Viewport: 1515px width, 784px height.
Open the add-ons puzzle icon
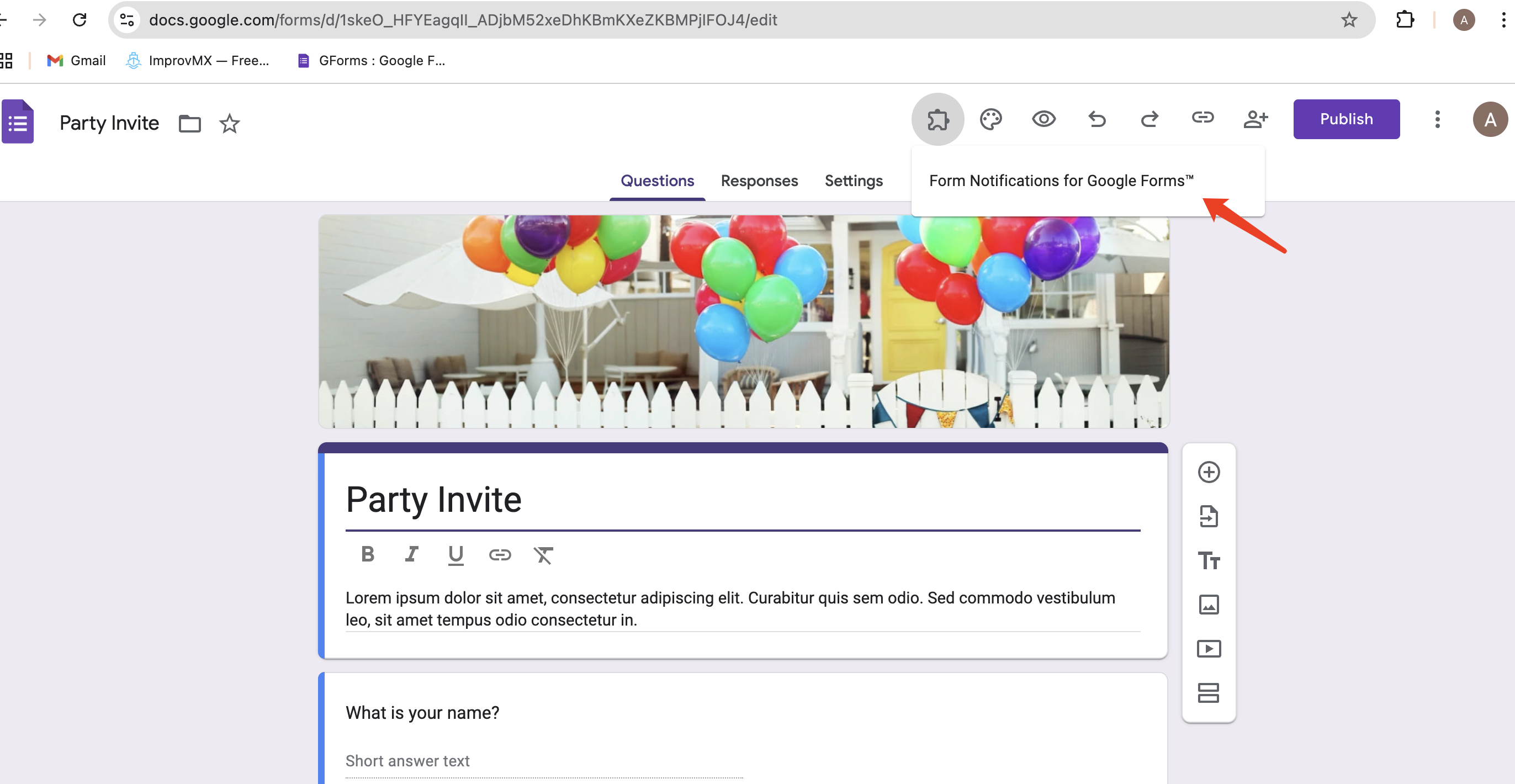[x=937, y=119]
